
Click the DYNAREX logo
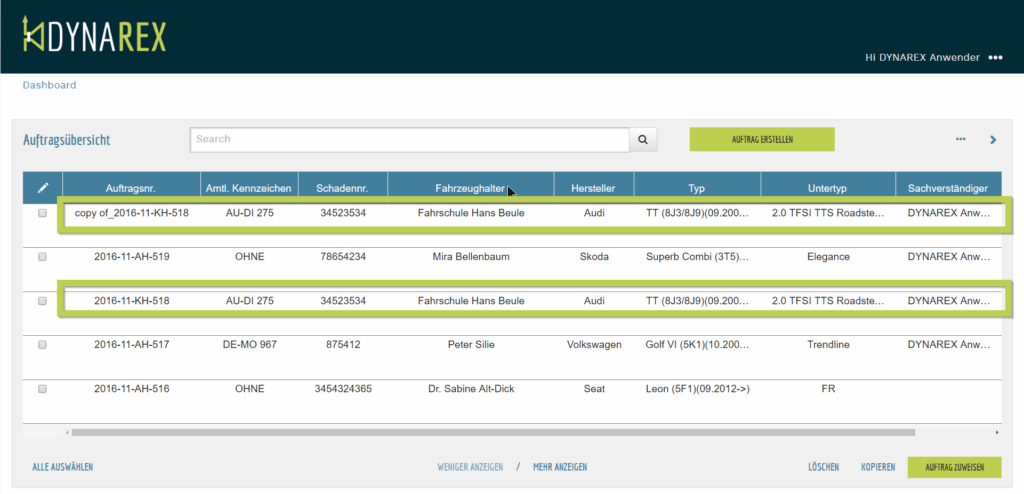pos(94,36)
